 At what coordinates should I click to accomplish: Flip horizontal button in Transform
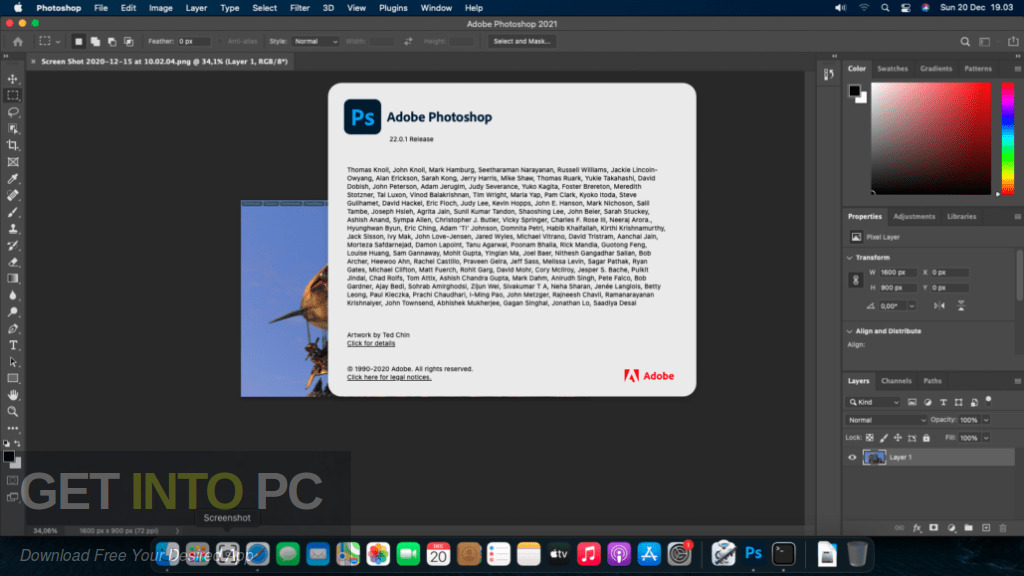939,306
